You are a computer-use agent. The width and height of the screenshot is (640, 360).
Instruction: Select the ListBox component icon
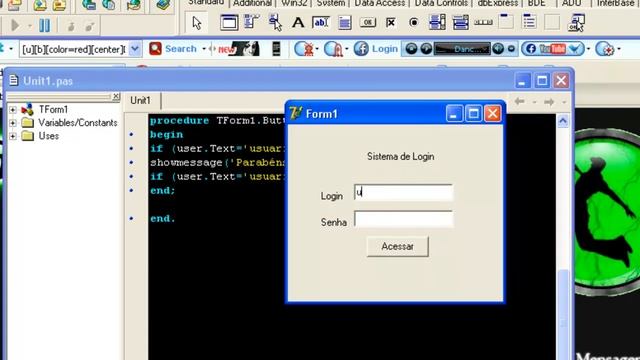coord(437,22)
